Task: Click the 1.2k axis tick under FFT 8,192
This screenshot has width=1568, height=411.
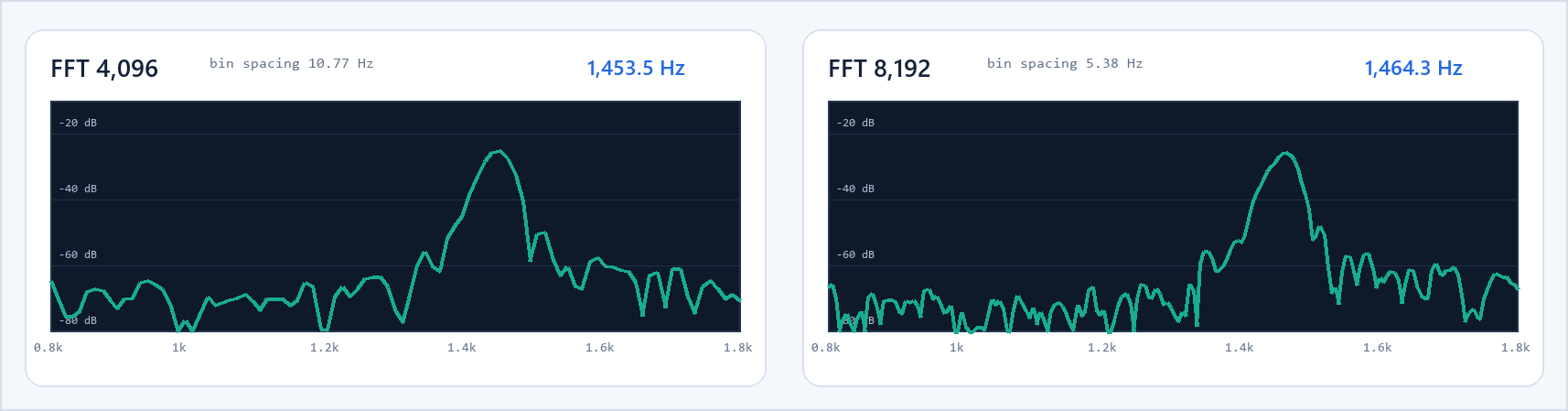Action: pyautogui.click(x=1102, y=348)
